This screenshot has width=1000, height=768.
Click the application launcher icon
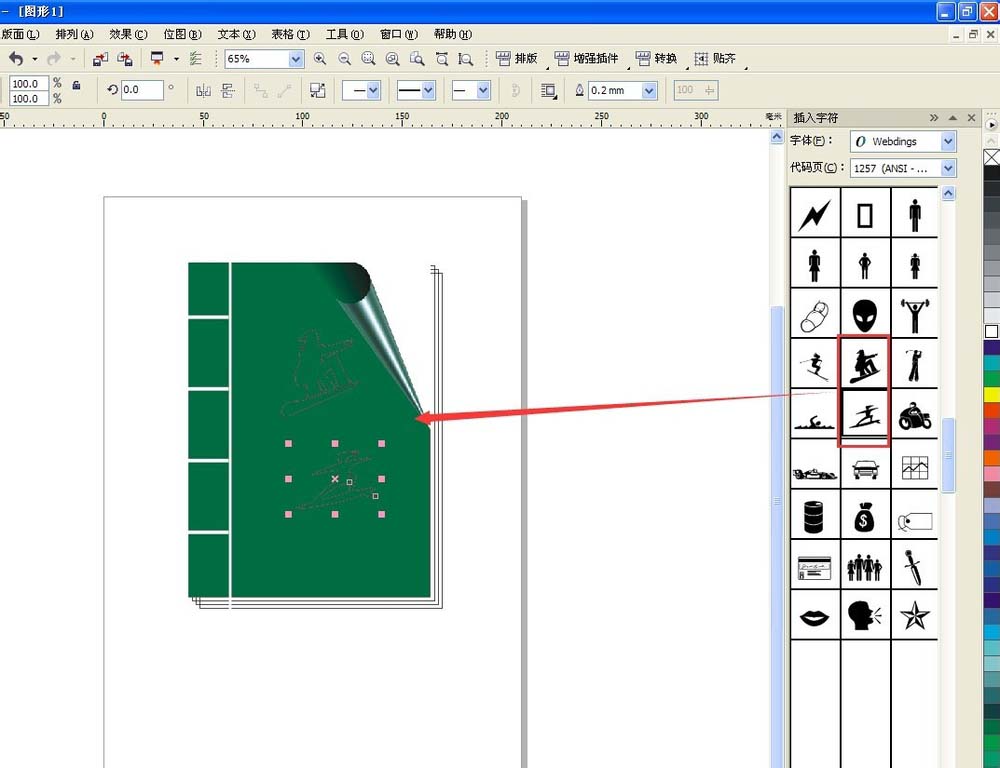coord(157,59)
